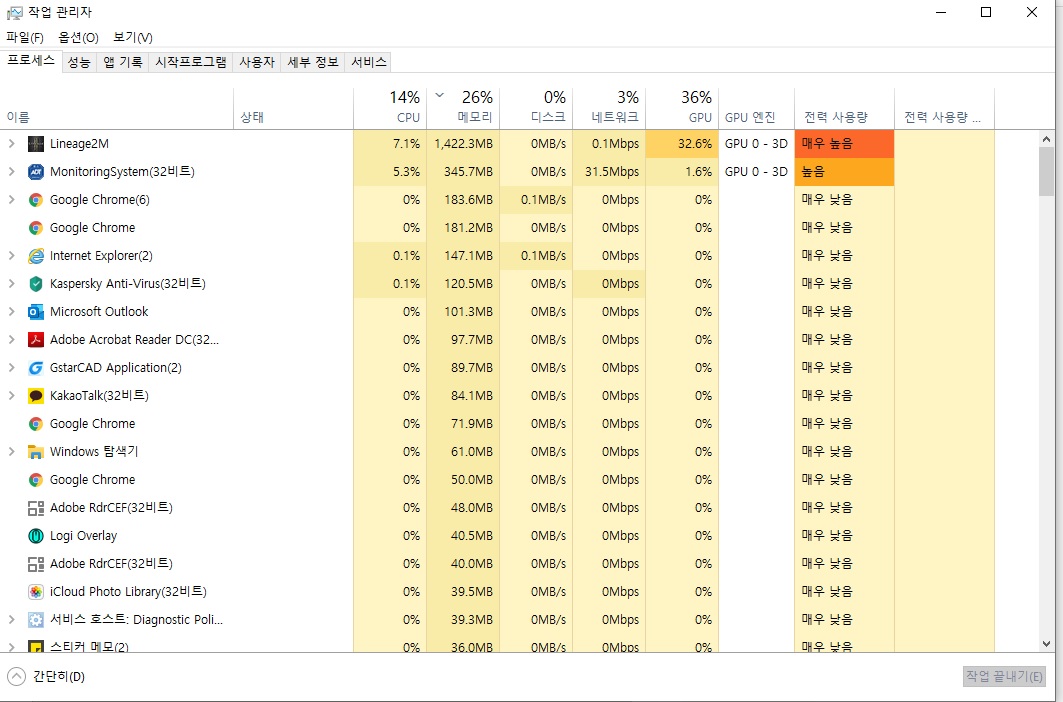Expand the Windows 탐색기 group
1063x702 pixels.
point(12,452)
